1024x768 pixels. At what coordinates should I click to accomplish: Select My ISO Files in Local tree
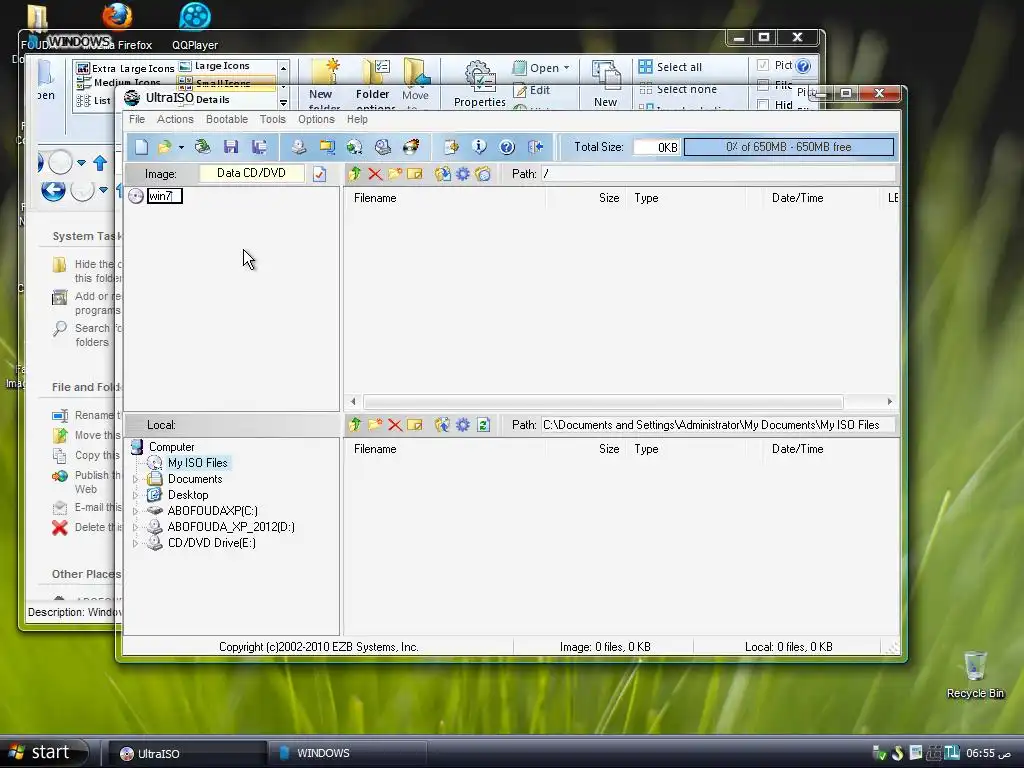[x=197, y=463]
